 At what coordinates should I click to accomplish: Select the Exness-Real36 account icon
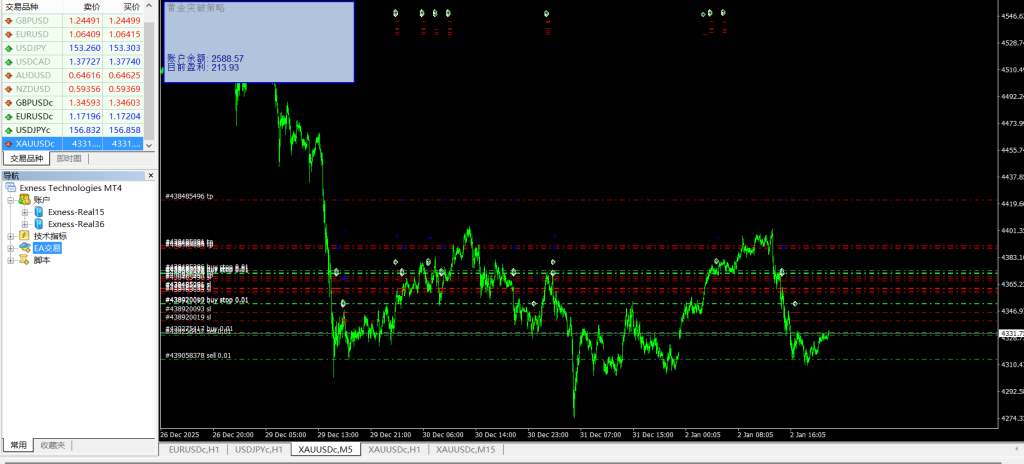click(39, 224)
